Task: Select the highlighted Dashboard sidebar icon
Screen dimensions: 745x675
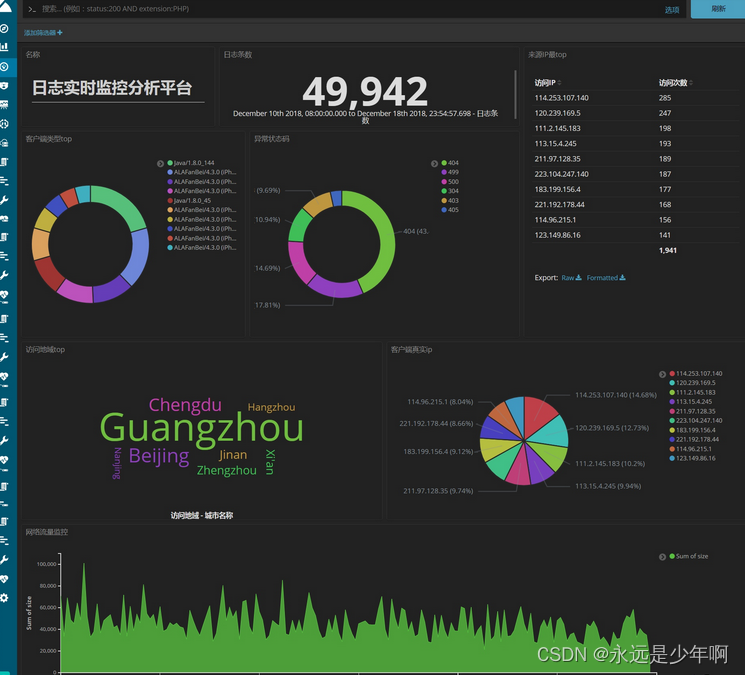Action: 4,67
